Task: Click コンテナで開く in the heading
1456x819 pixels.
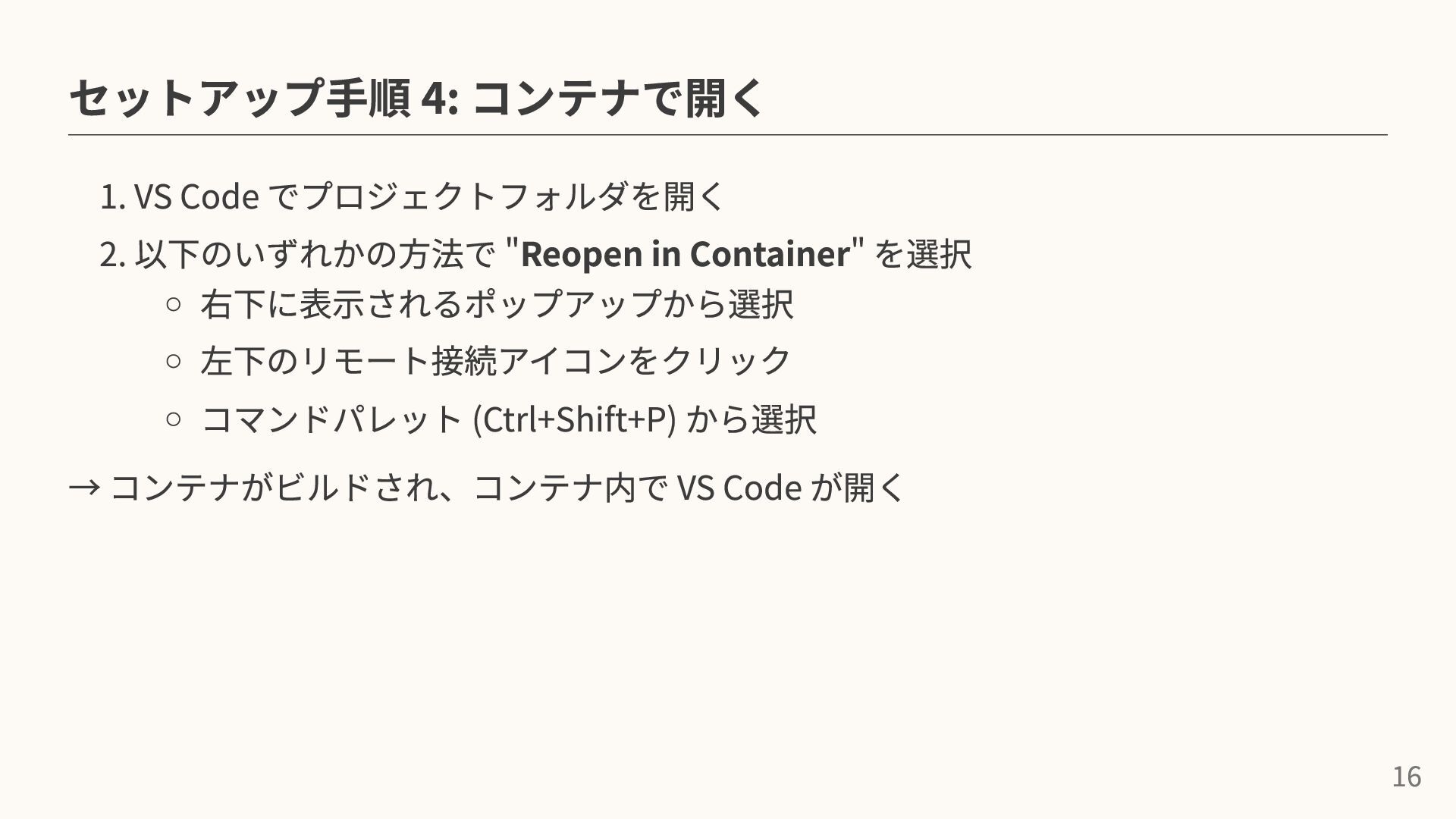Action: [618, 98]
